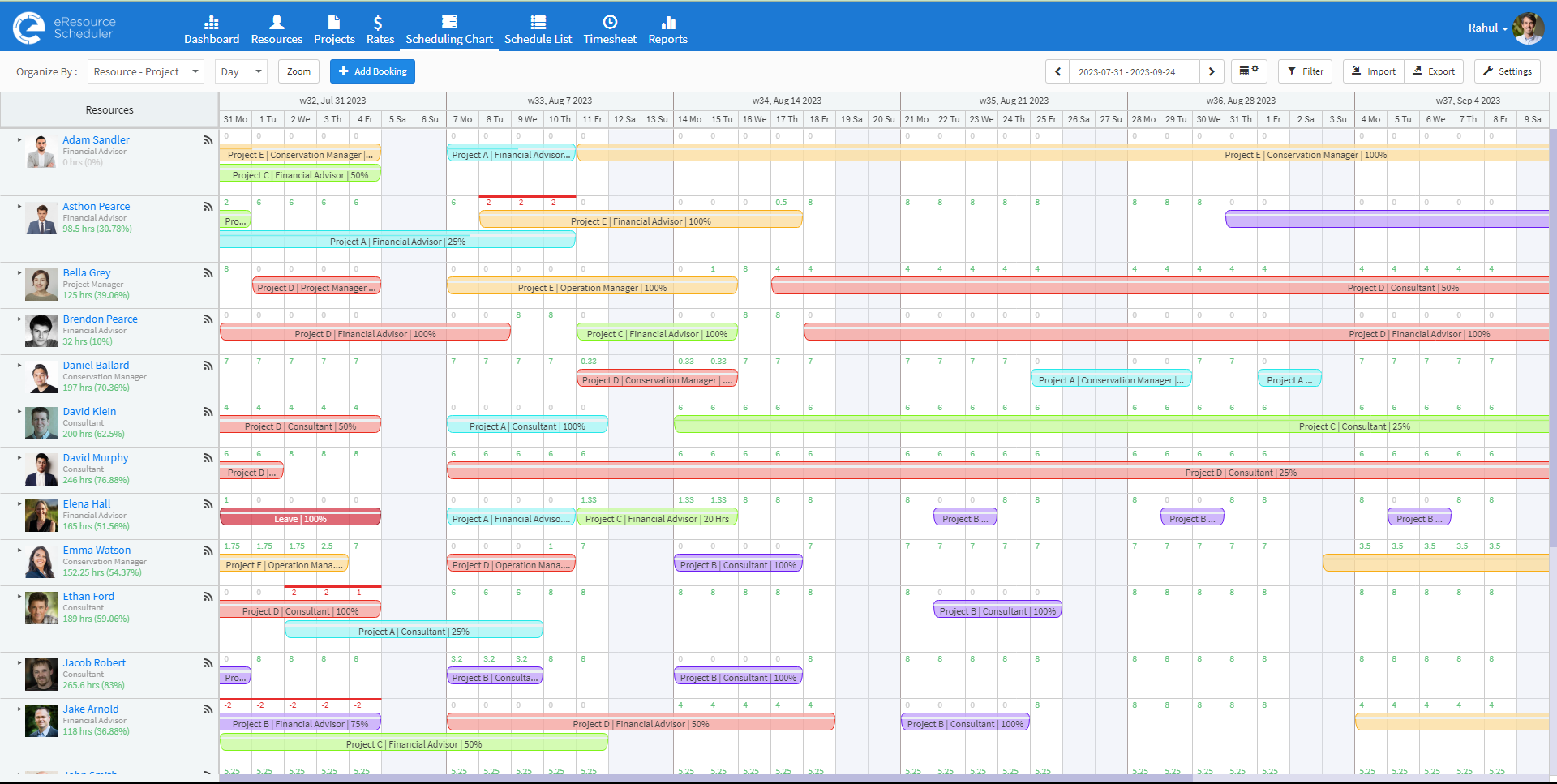Open the calendar settings icon button

(1249, 71)
